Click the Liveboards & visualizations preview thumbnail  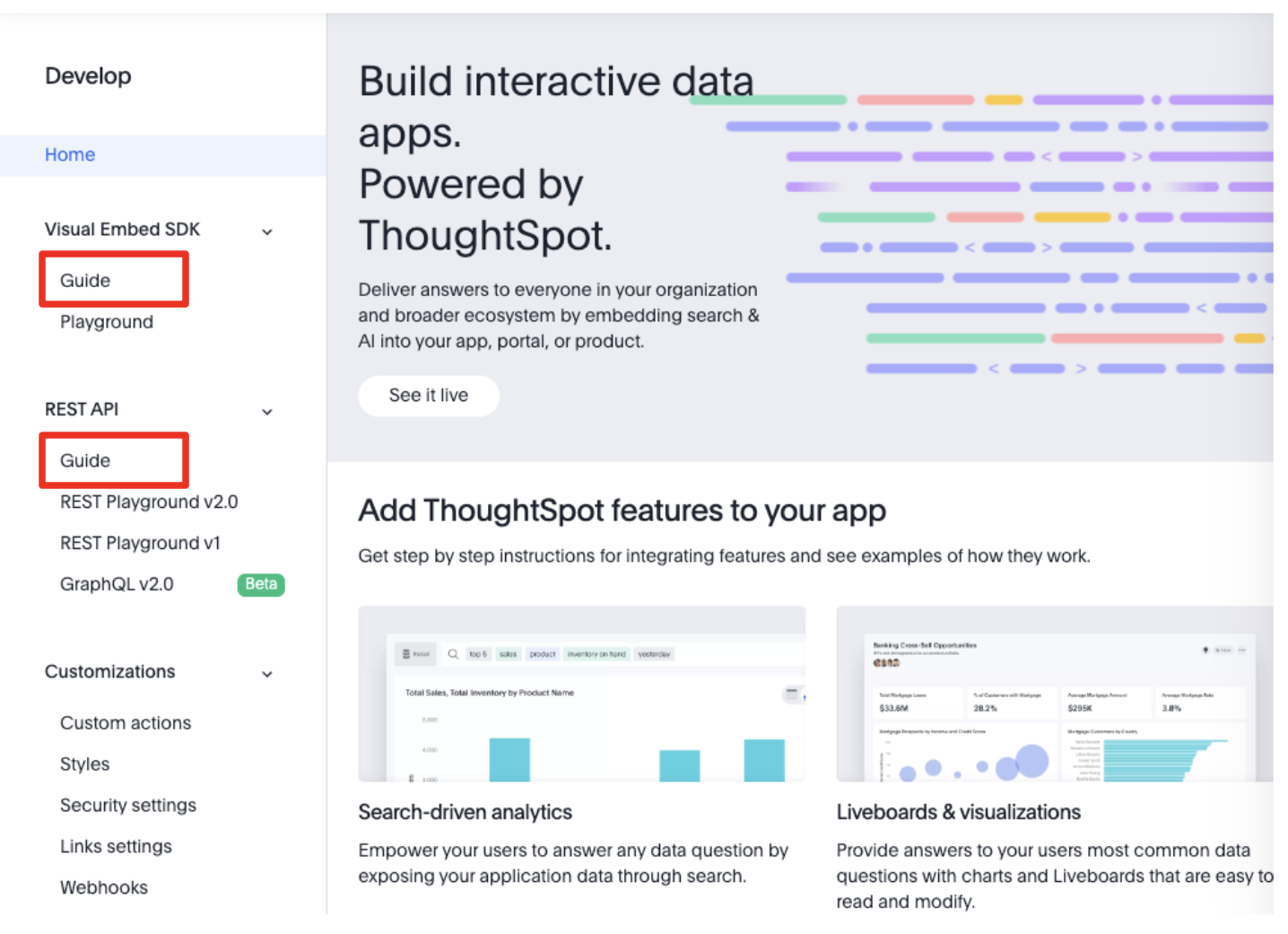(x=1055, y=693)
